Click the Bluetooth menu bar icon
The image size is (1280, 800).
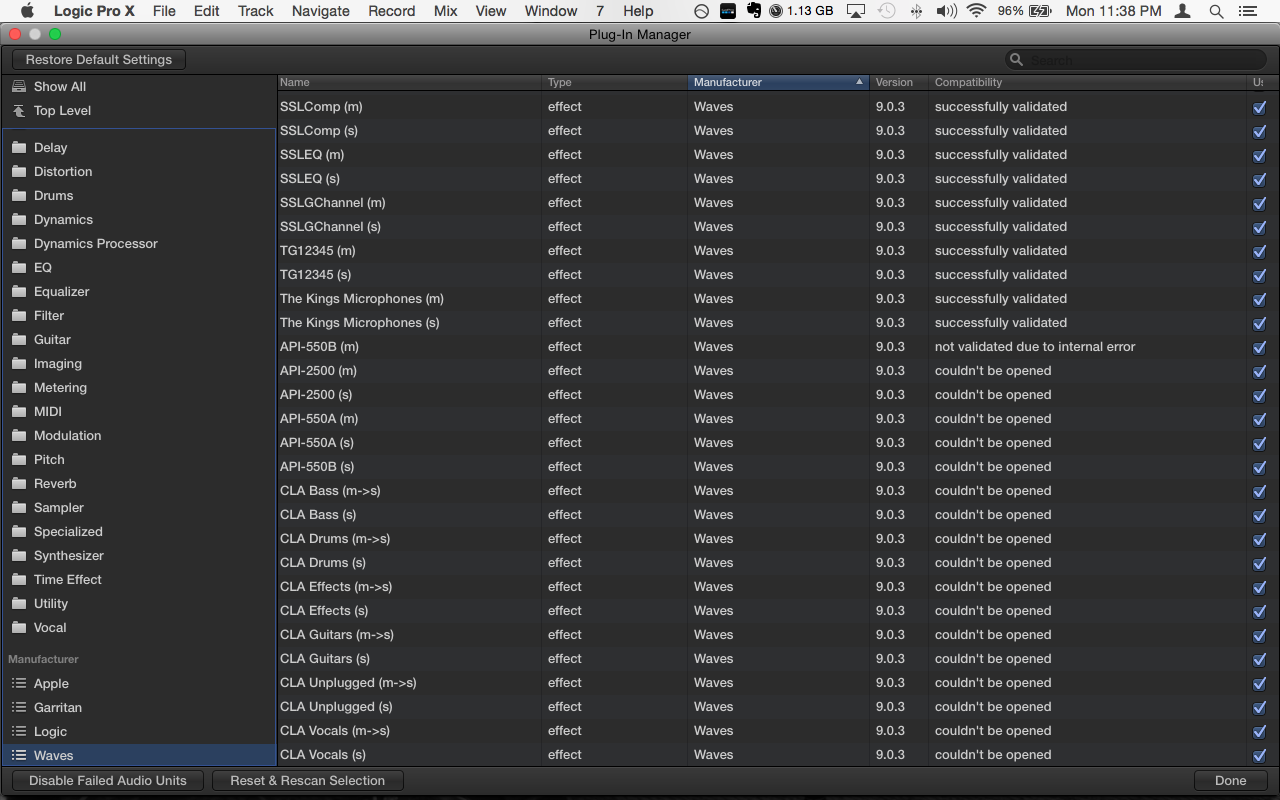tap(917, 11)
